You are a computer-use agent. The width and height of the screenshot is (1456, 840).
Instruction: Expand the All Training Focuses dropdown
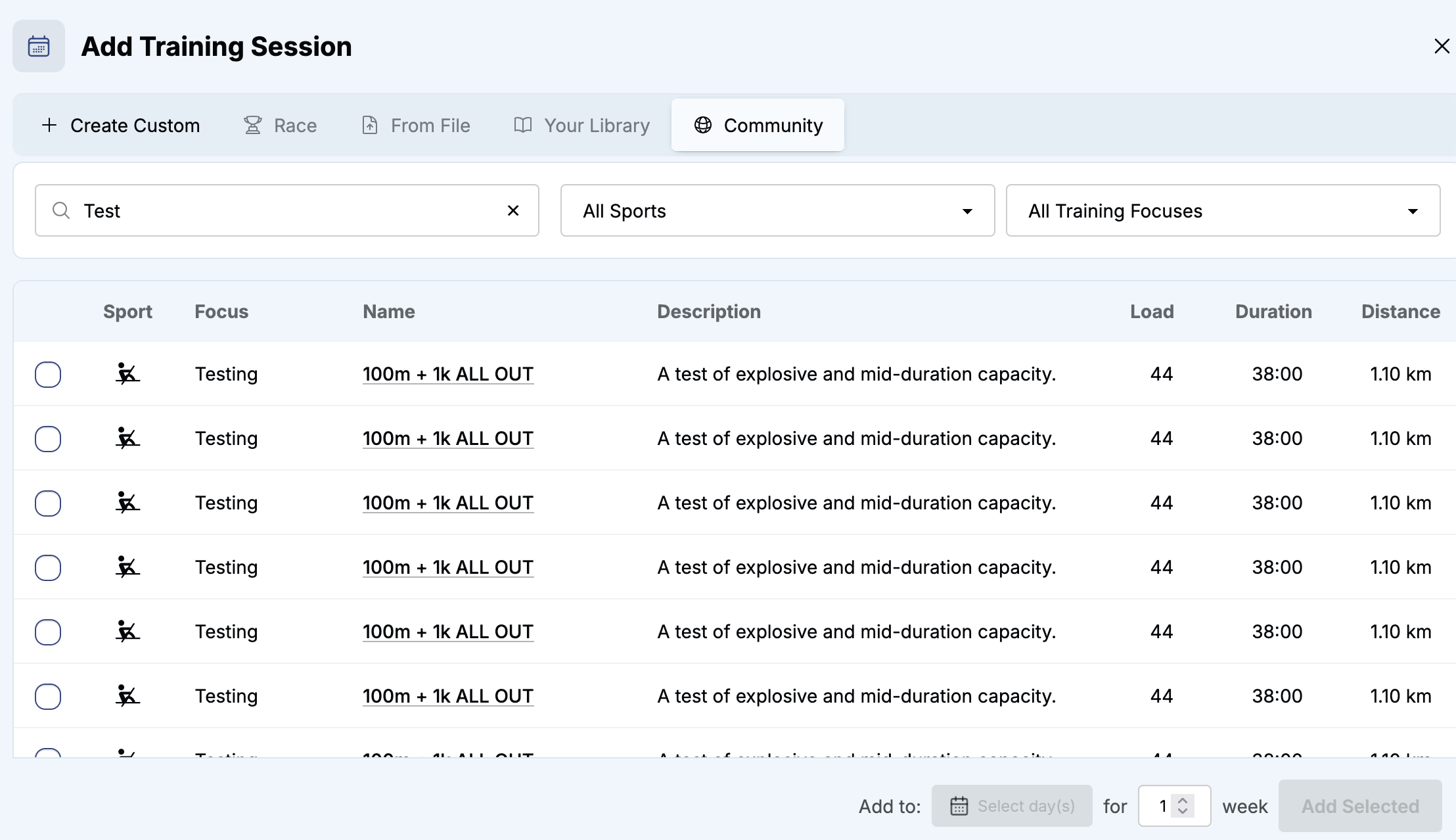click(x=1223, y=210)
